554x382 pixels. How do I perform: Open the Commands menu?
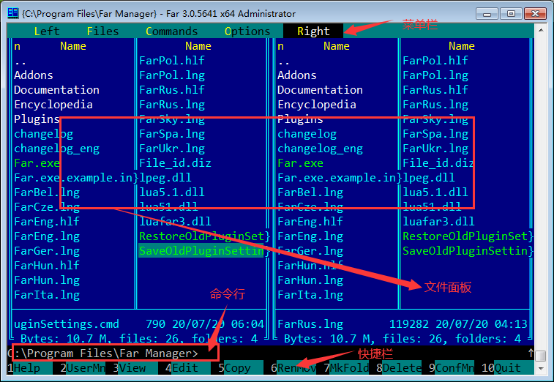click(172, 31)
